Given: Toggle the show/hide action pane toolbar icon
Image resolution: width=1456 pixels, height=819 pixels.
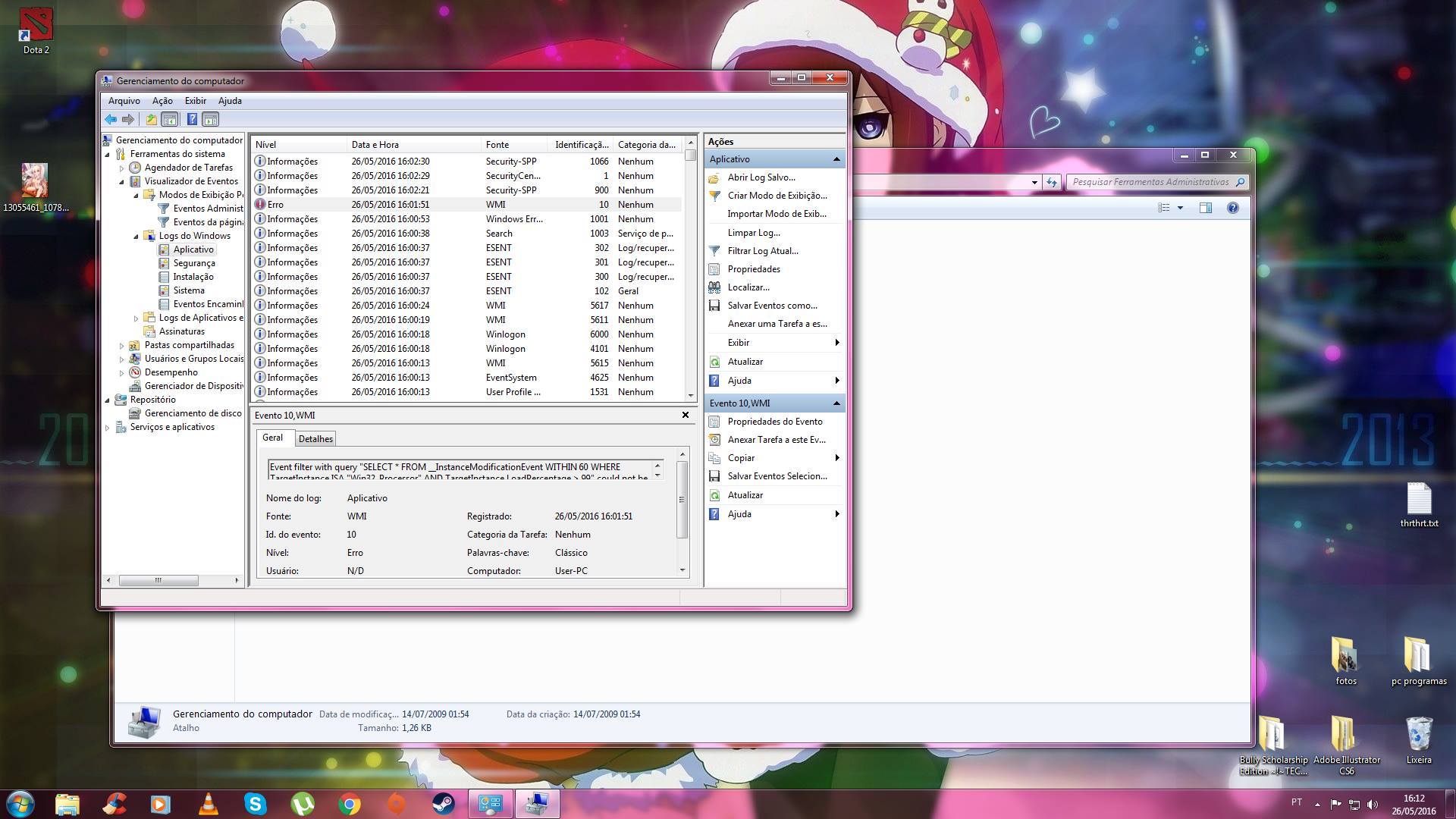Looking at the screenshot, I should tap(211, 119).
